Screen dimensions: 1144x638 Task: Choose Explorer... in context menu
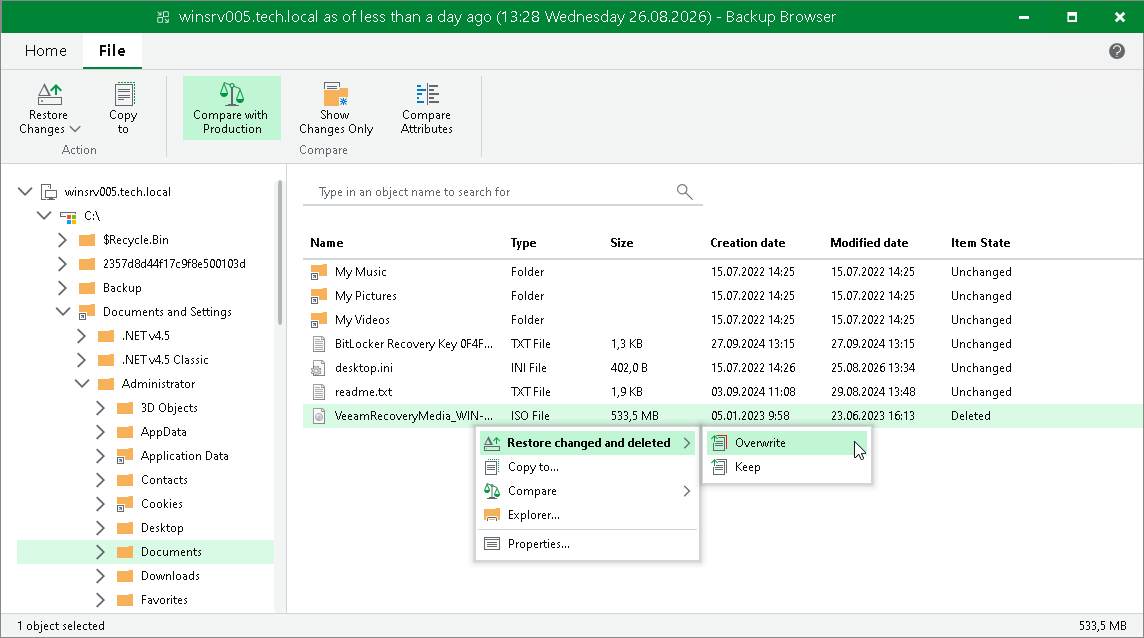point(587,515)
